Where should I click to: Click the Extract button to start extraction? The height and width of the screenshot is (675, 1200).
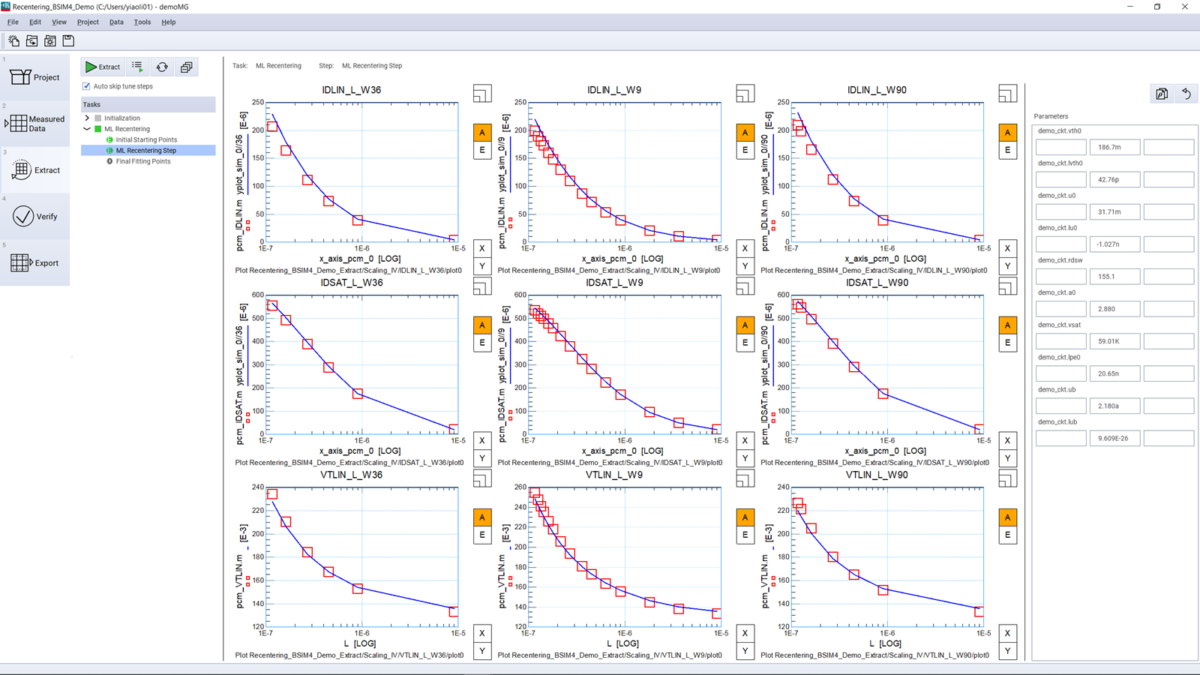tap(102, 66)
